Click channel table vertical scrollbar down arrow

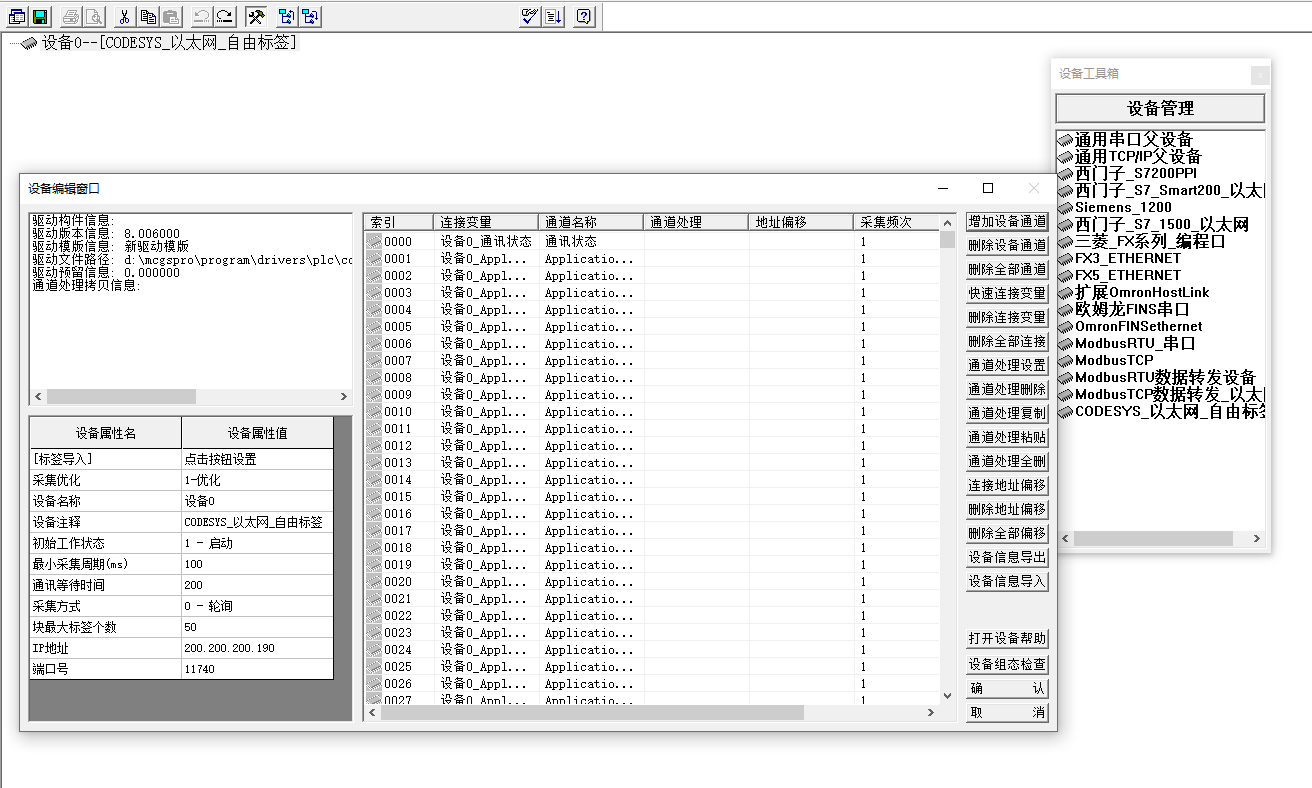947,695
